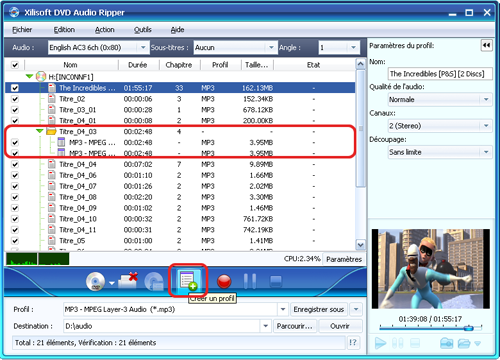The image size is (500, 360).
Task: Click the Parcourir... button
Action: [295, 326]
